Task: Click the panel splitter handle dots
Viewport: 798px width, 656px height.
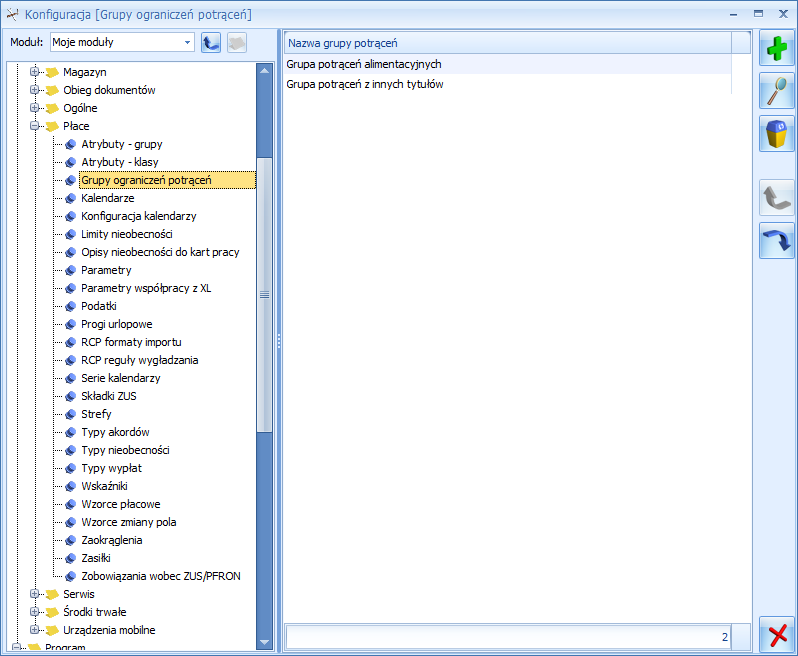Action: pyautogui.click(x=279, y=341)
